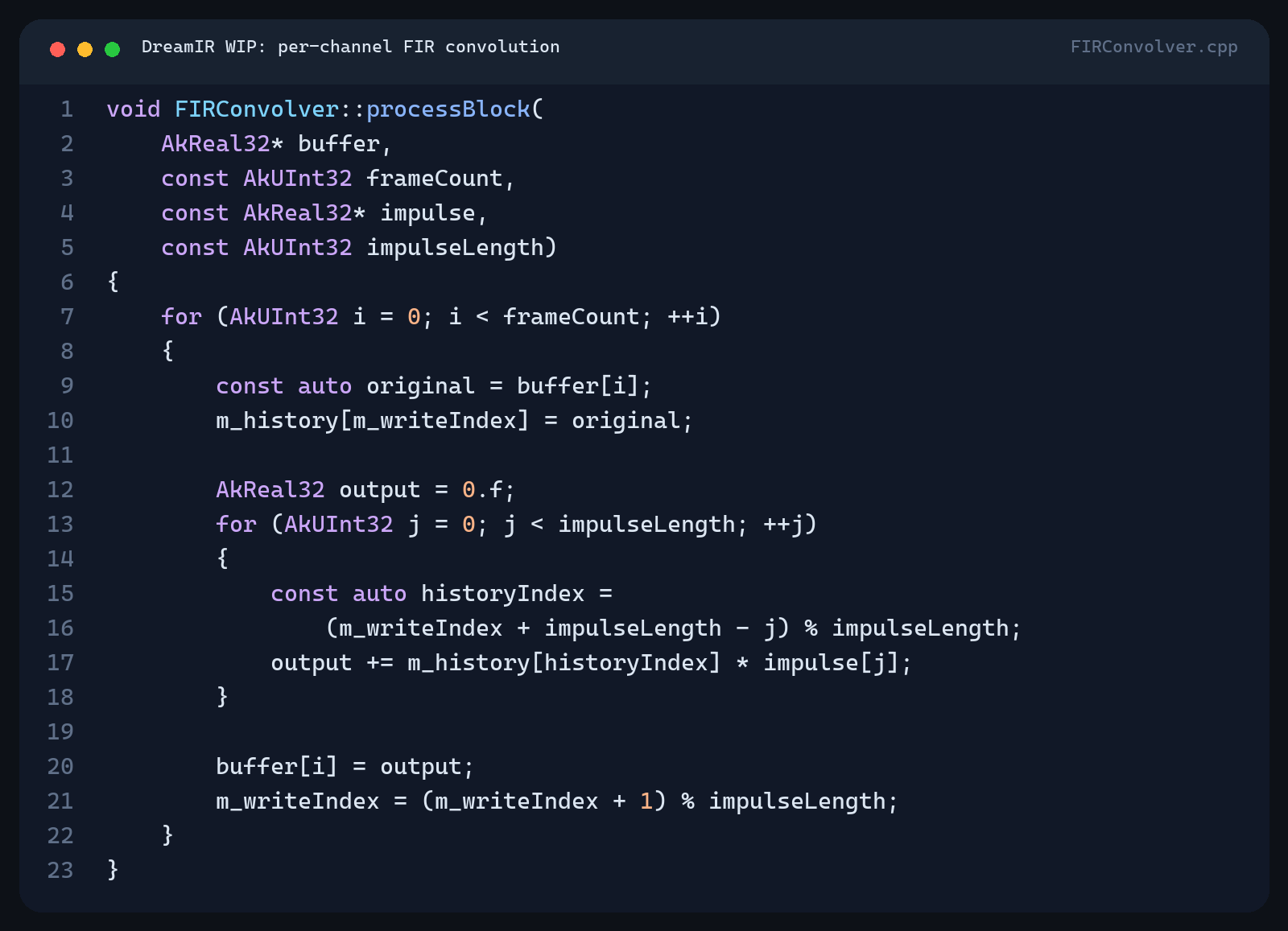Image resolution: width=1288 pixels, height=931 pixels.
Task: Click the file name FIRConvolver.cpp
Action: [1154, 47]
